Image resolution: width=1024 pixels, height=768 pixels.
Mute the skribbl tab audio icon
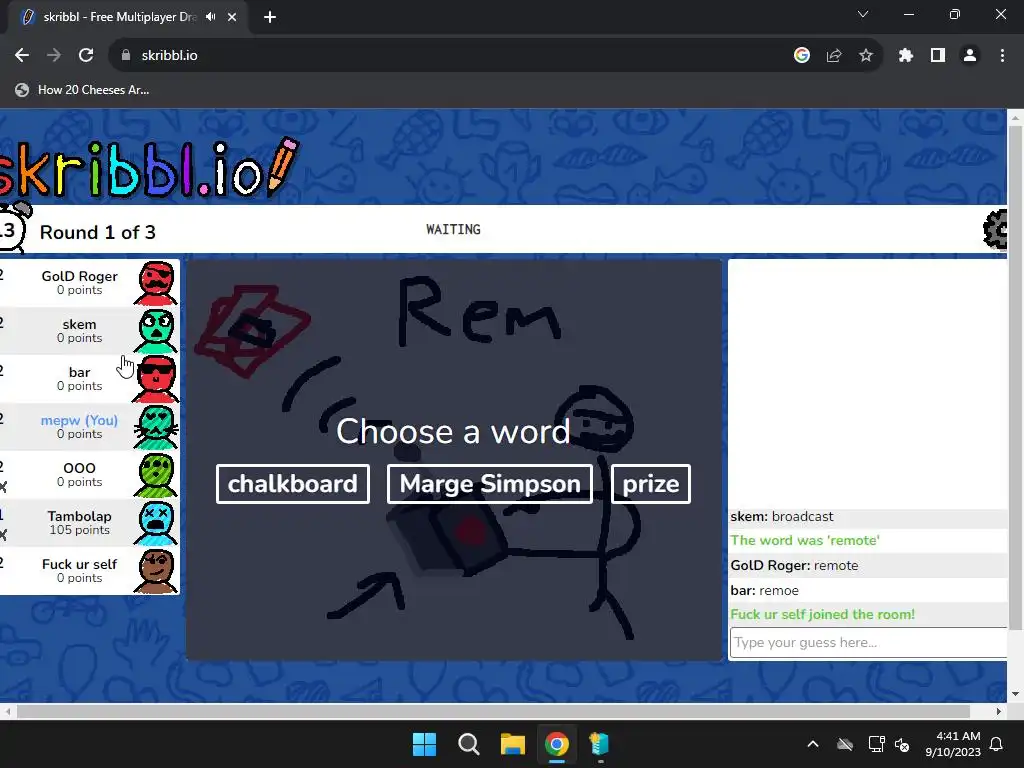pyautogui.click(x=210, y=17)
